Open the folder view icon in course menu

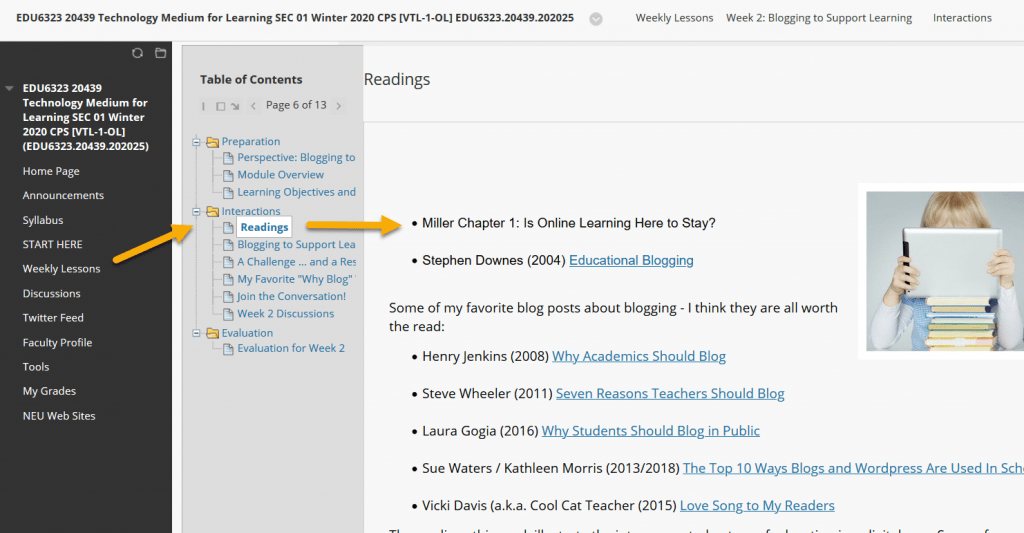coord(161,53)
